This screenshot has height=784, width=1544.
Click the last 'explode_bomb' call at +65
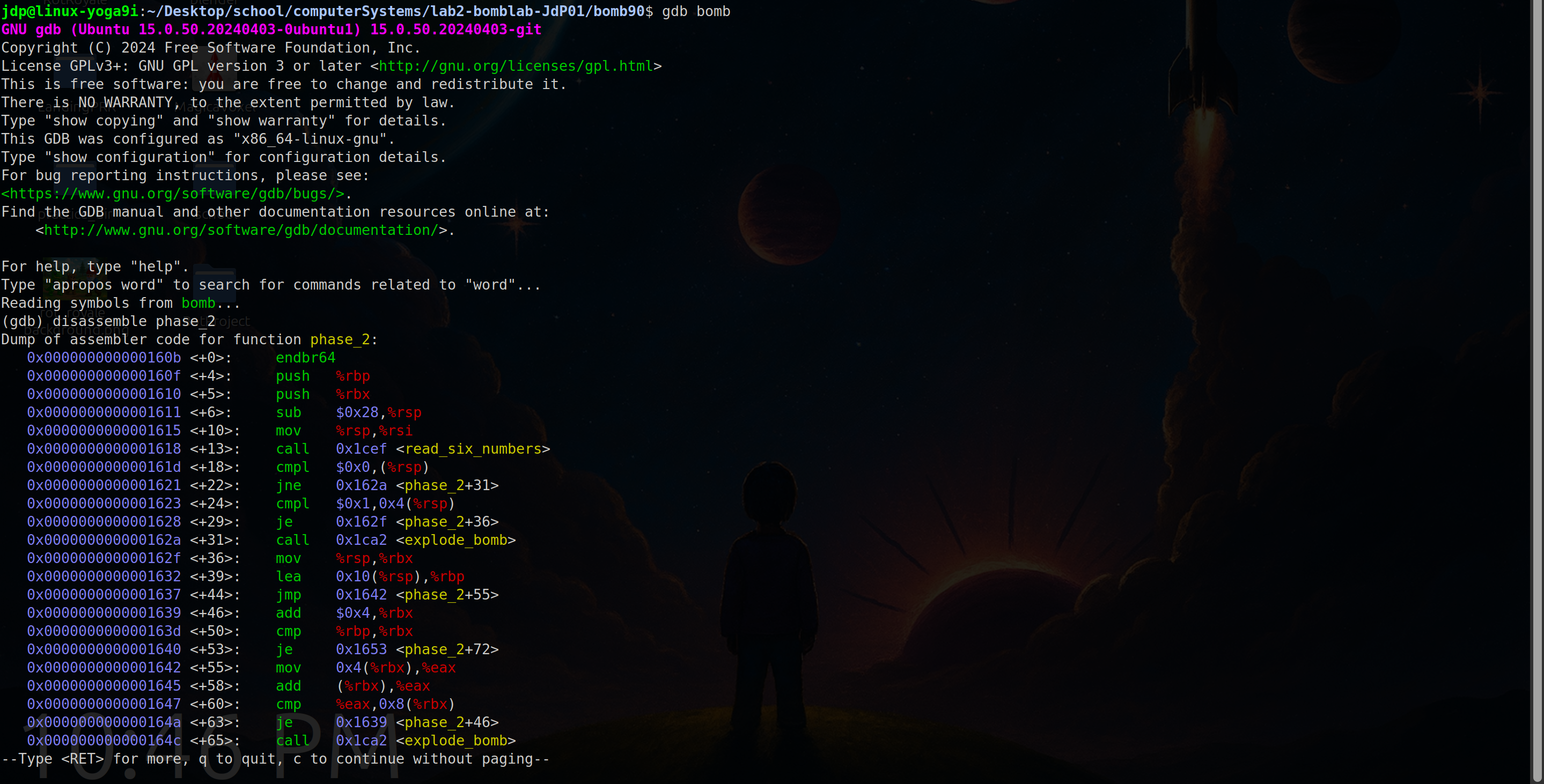pos(455,740)
